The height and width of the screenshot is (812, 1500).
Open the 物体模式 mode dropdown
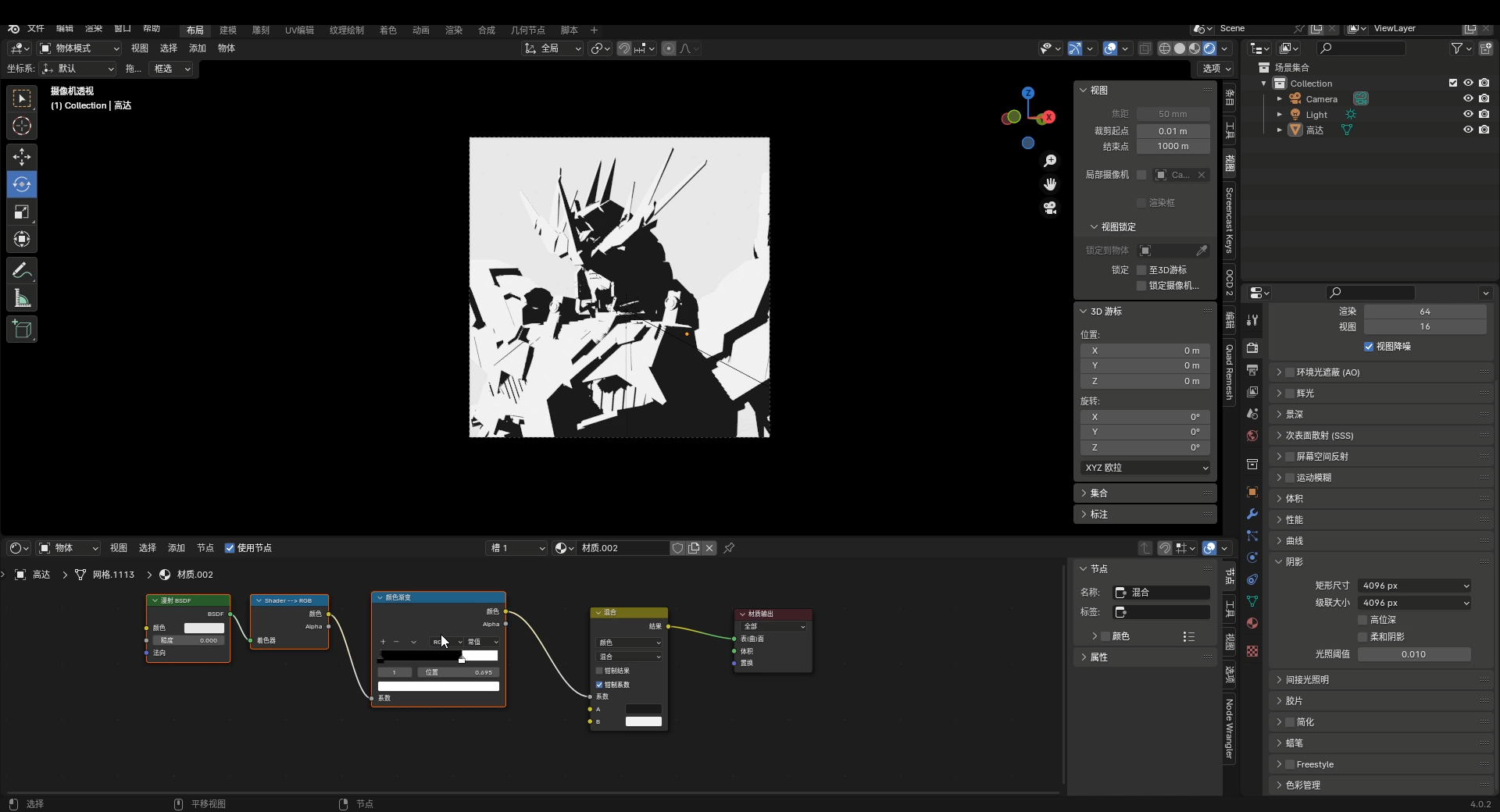(x=79, y=48)
